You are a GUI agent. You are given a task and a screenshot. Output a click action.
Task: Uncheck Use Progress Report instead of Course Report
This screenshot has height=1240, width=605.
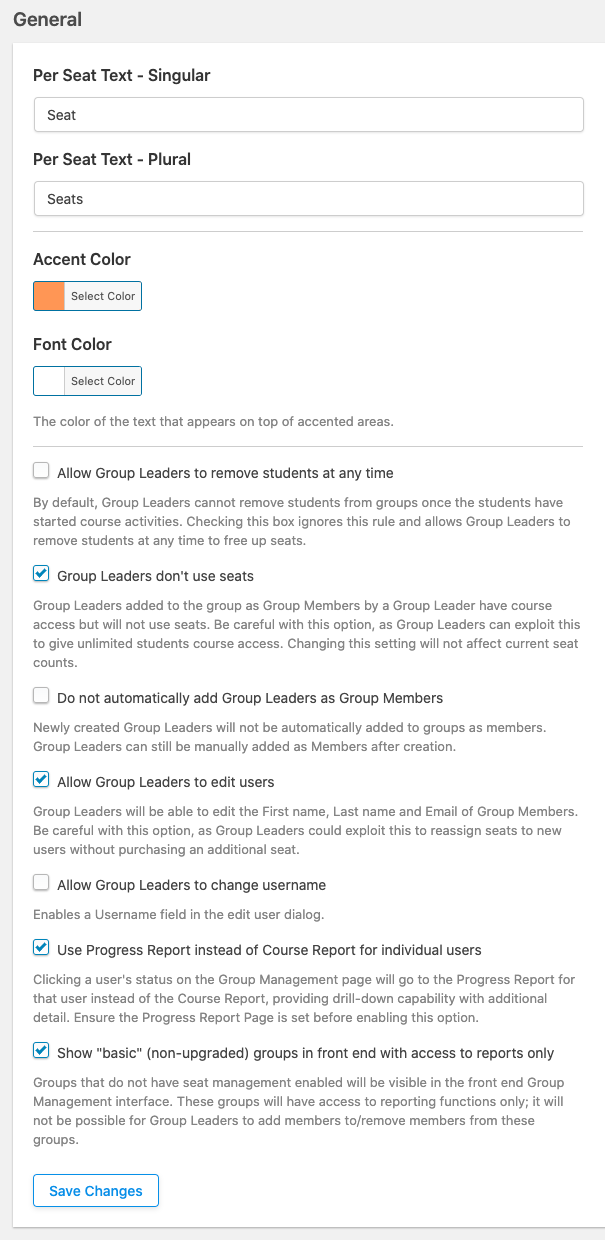tap(41, 947)
